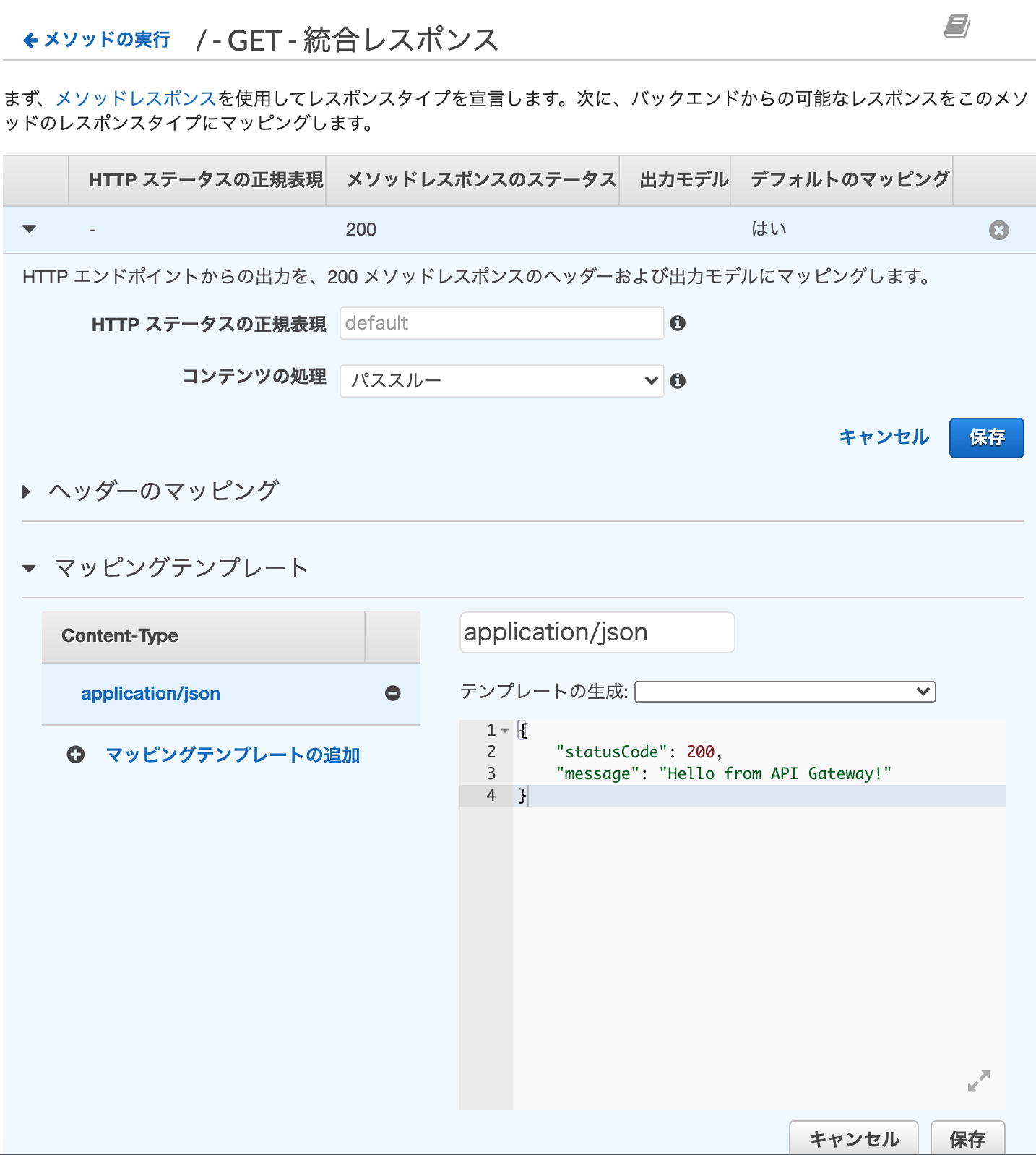Click the application/json content type text field
This screenshot has width=1036, height=1155.
click(597, 632)
